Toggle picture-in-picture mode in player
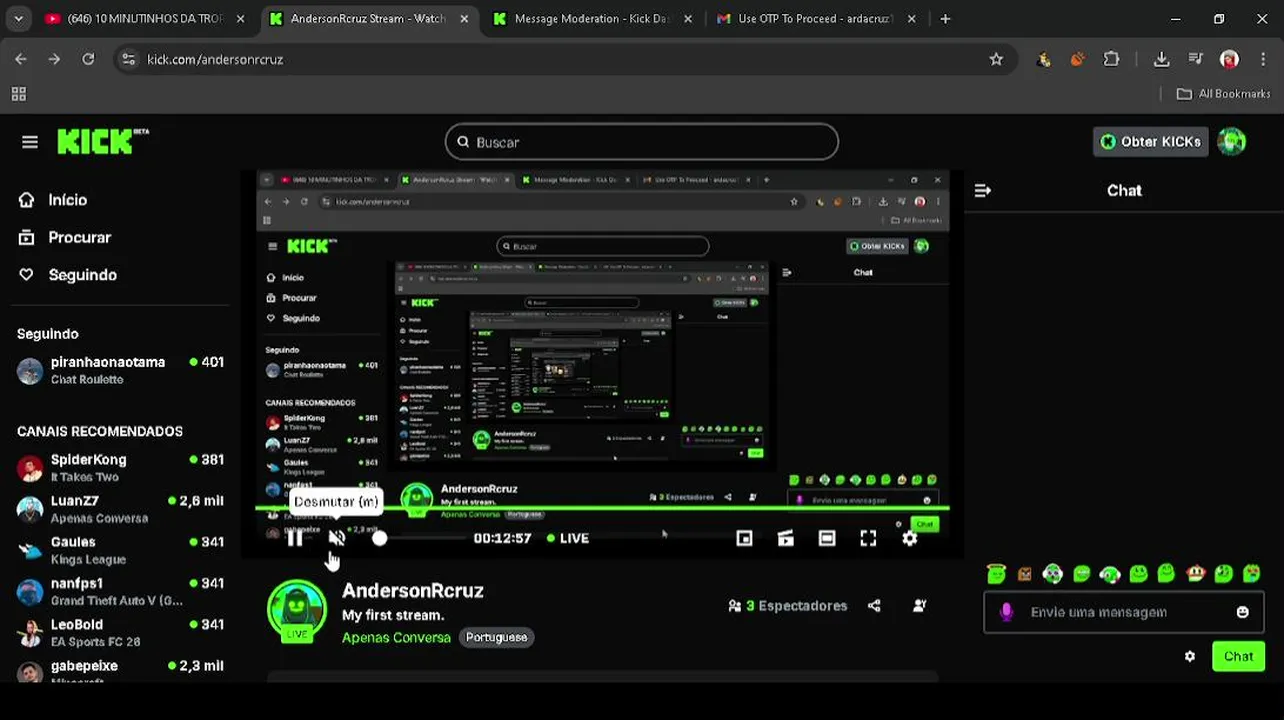The height and width of the screenshot is (720, 1284). coord(744,538)
